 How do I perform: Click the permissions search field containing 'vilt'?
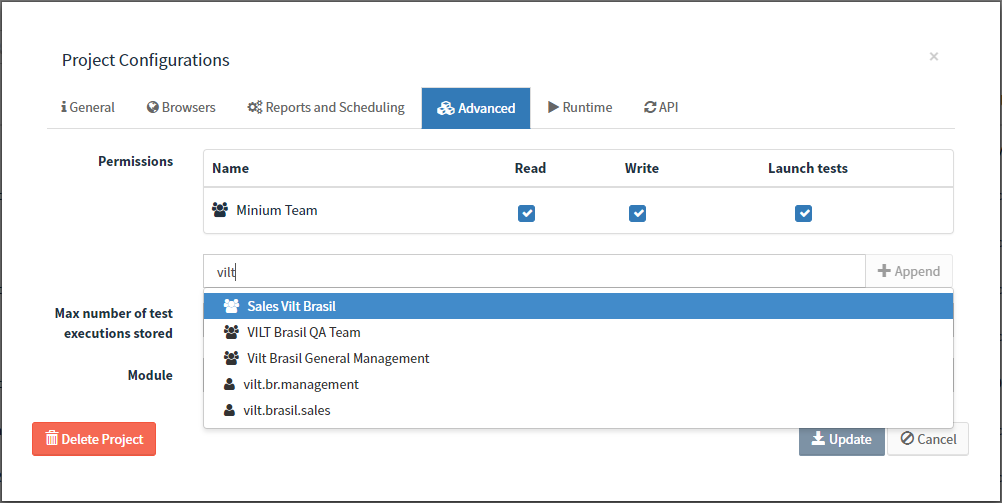pos(534,272)
